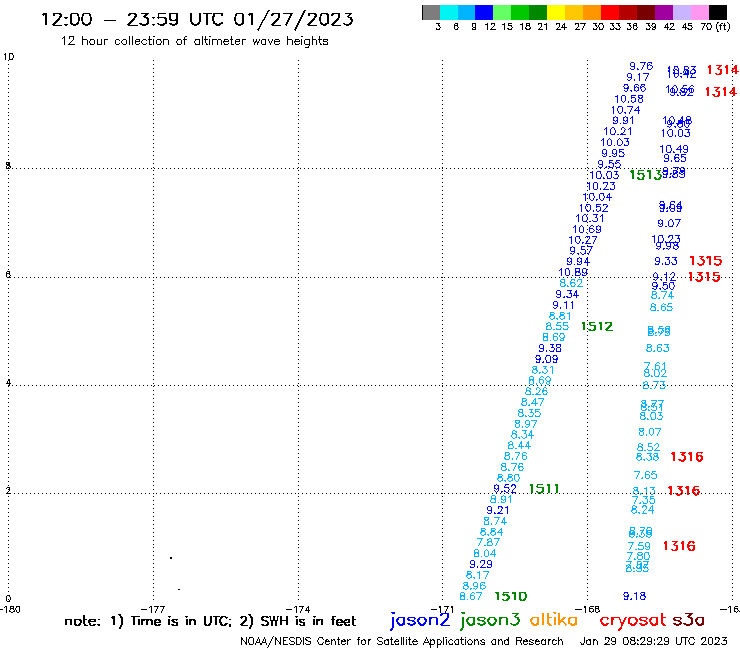Viewport: 740px width, 650px height.
Task: Click the green time label '1513'
Action: click(646, 175)
